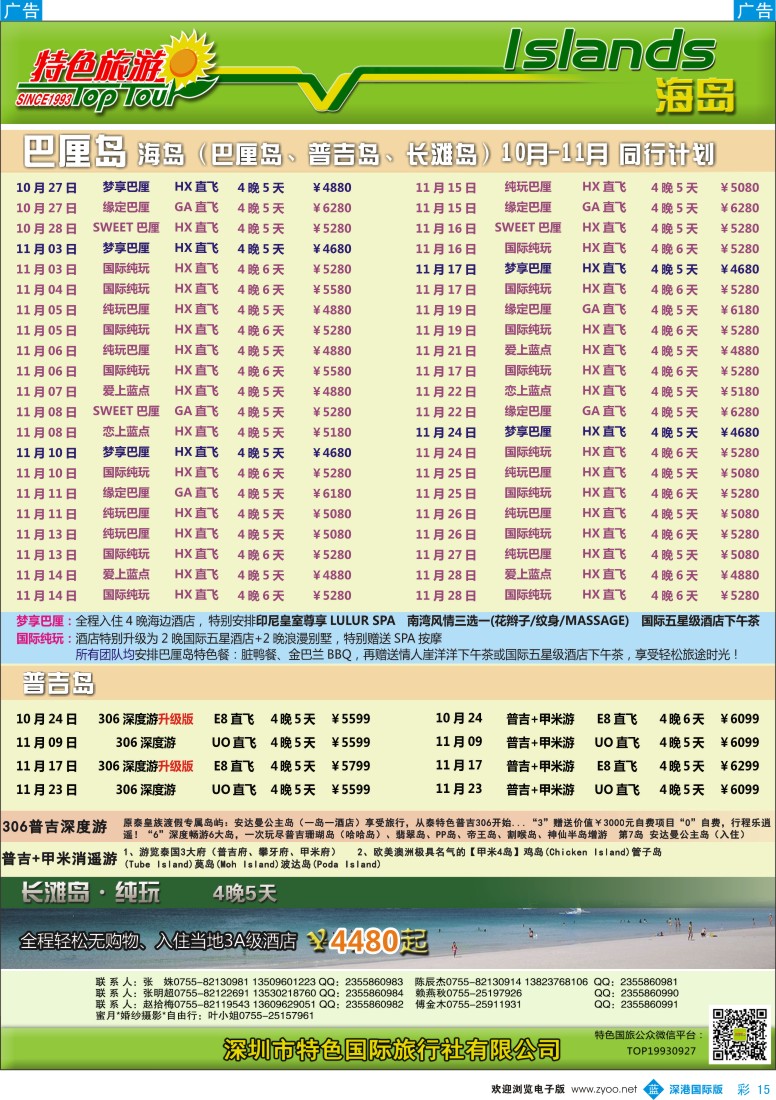
Task: Click ¥5580 price in 11月04日 row
Action: (332, 289)
